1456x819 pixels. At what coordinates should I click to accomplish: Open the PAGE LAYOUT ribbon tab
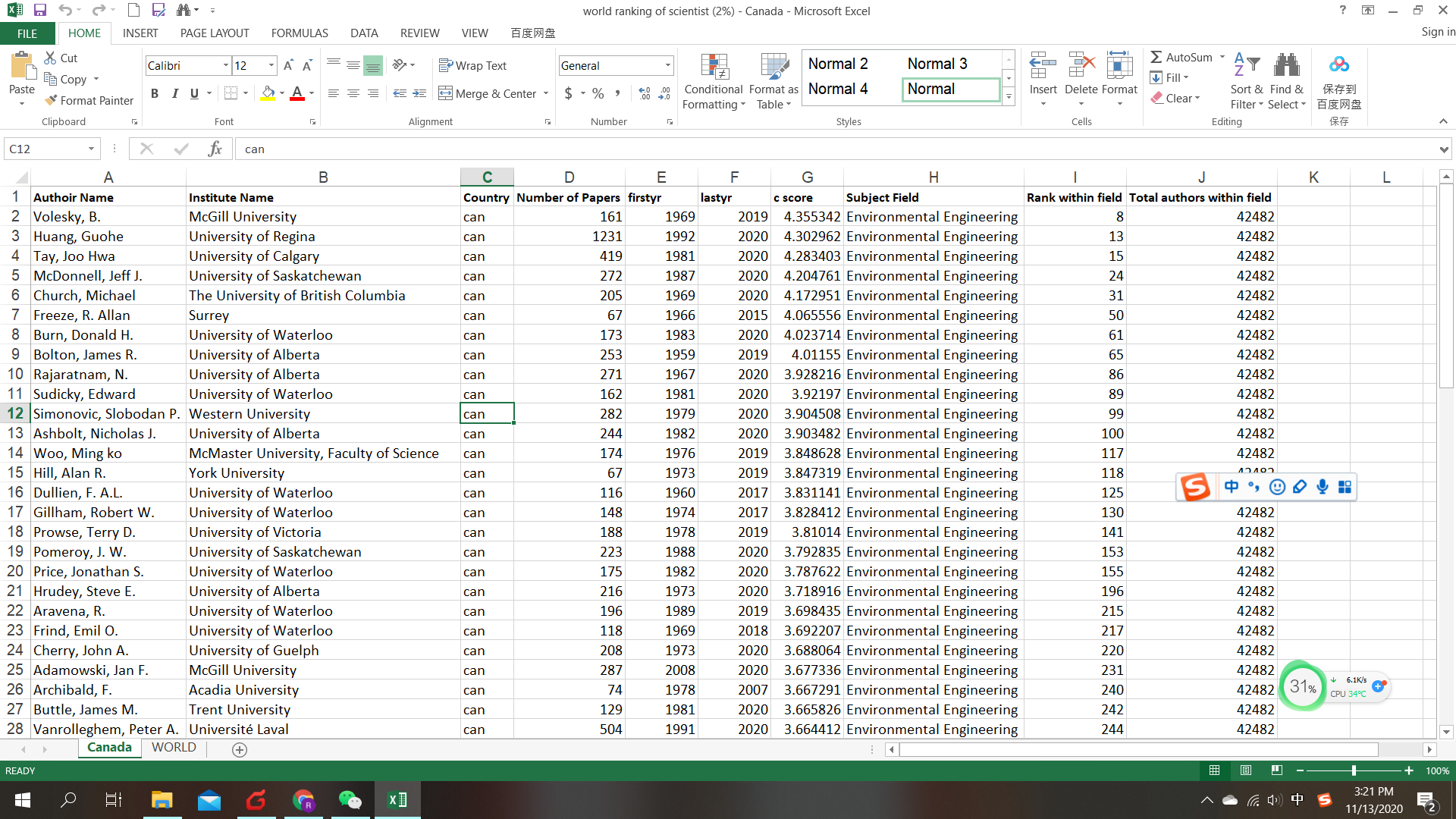coord(215,33)
